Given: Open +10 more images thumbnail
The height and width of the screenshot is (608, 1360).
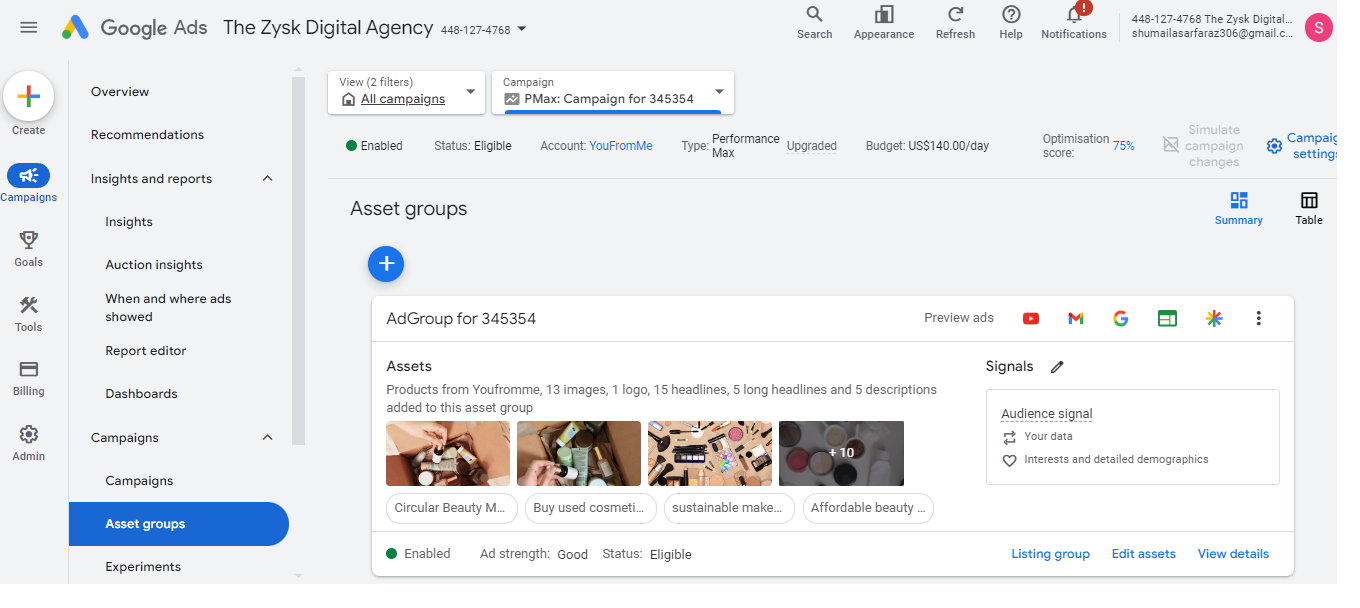Looking at the screenshot, I should [841, 453].
